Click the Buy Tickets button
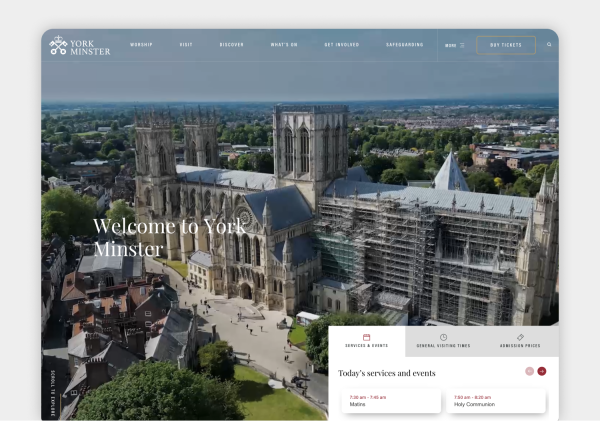Image resolution: width=600 pixels, height=421 pixels. coord(506,45)
